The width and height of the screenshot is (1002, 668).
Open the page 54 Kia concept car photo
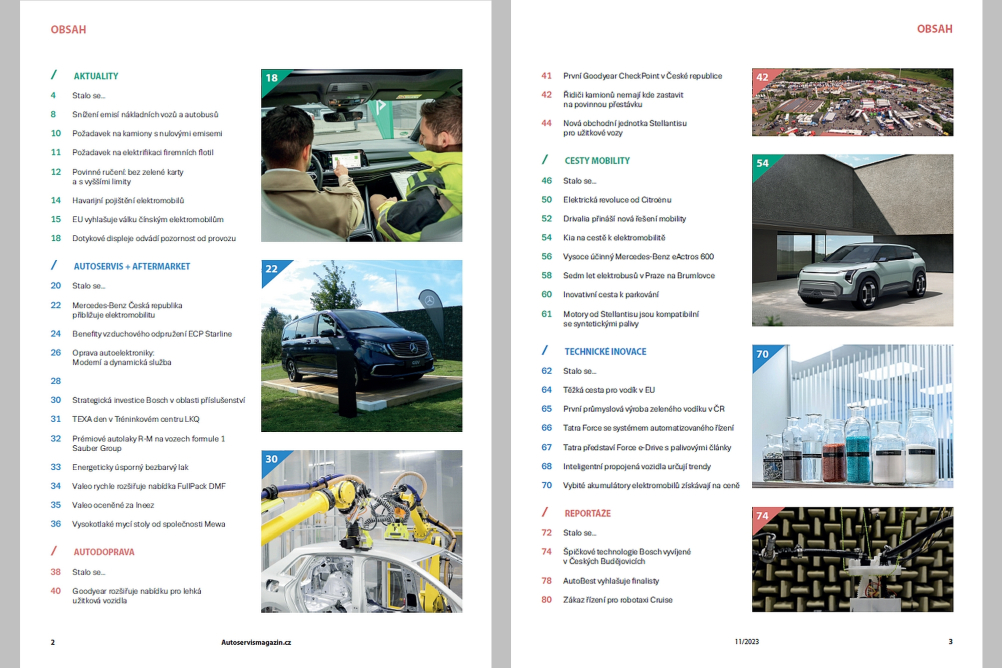click(852, 240)
